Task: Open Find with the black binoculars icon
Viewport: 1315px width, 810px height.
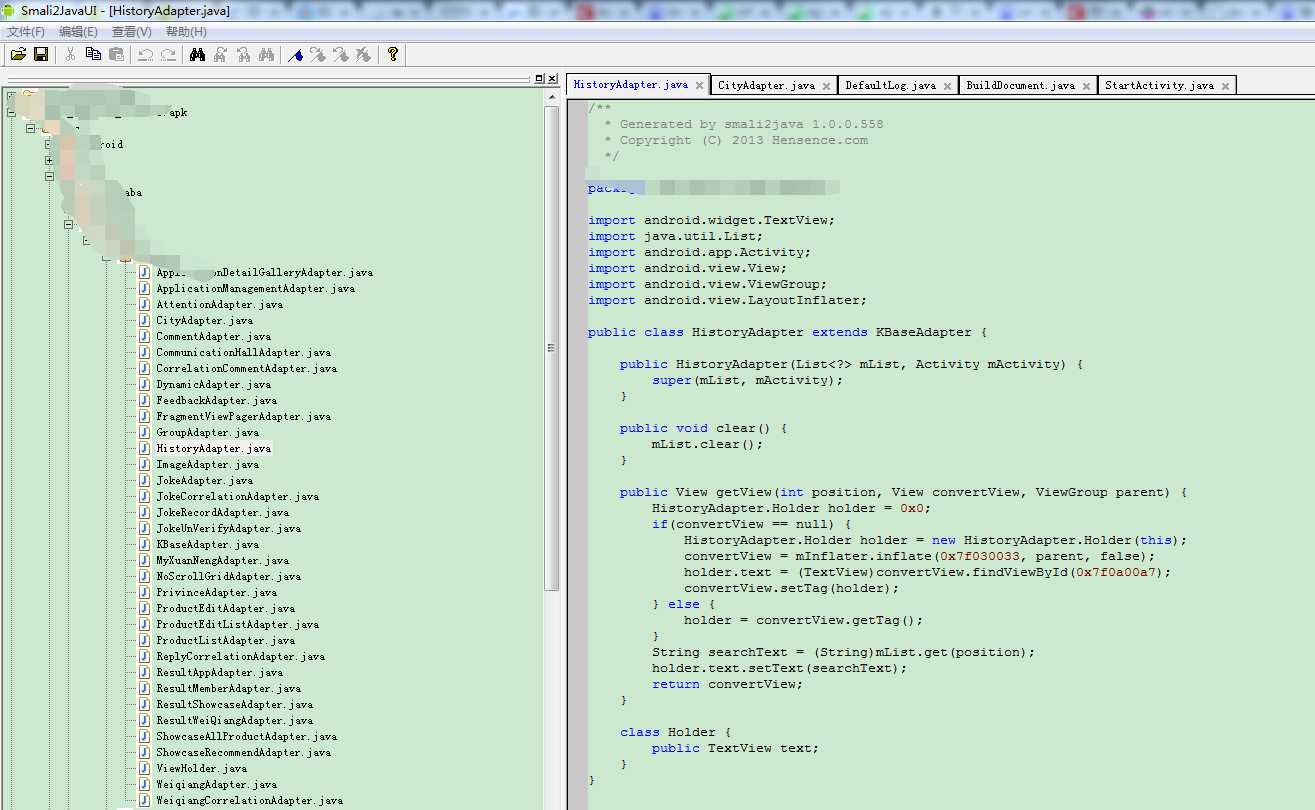Action: pos(197,54)
